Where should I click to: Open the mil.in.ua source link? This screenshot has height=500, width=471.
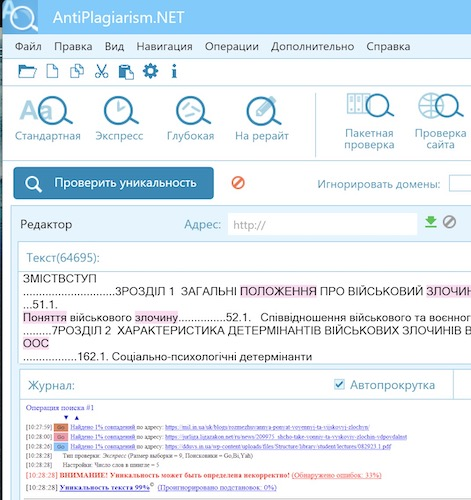[x=267, y=427]
